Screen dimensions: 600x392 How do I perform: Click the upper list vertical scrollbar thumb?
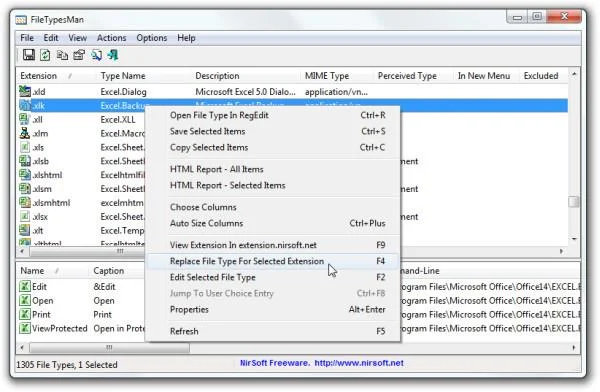[x=574, y=202]
